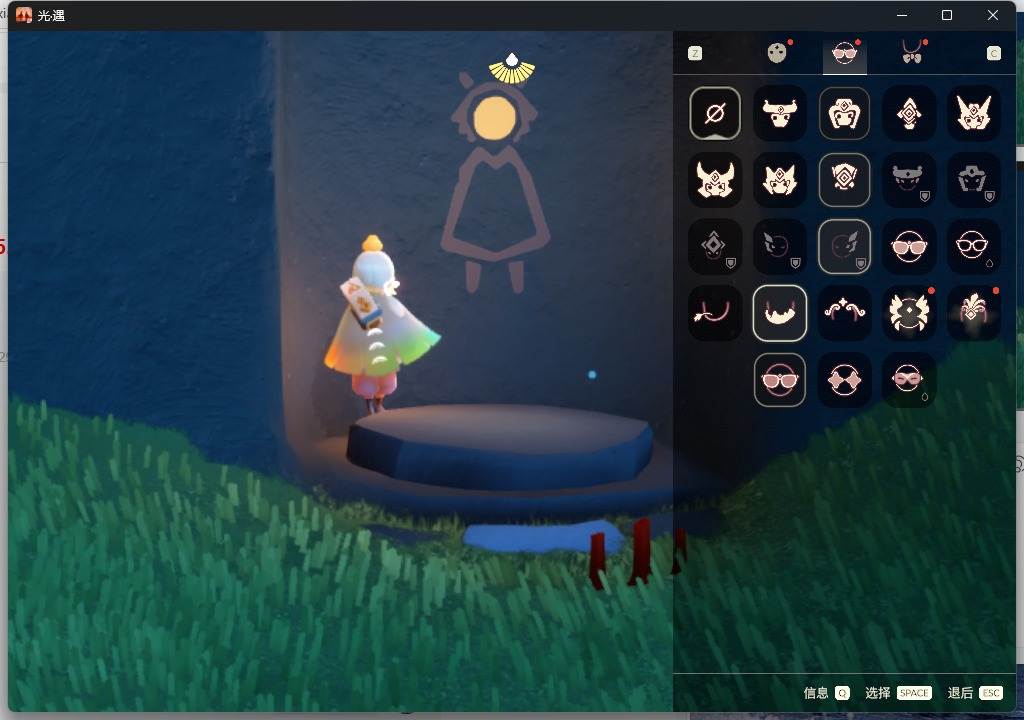Choose the cat-eared mask with forehead gem
This screenshot has width=1024, height=720.
pos(779,180)
